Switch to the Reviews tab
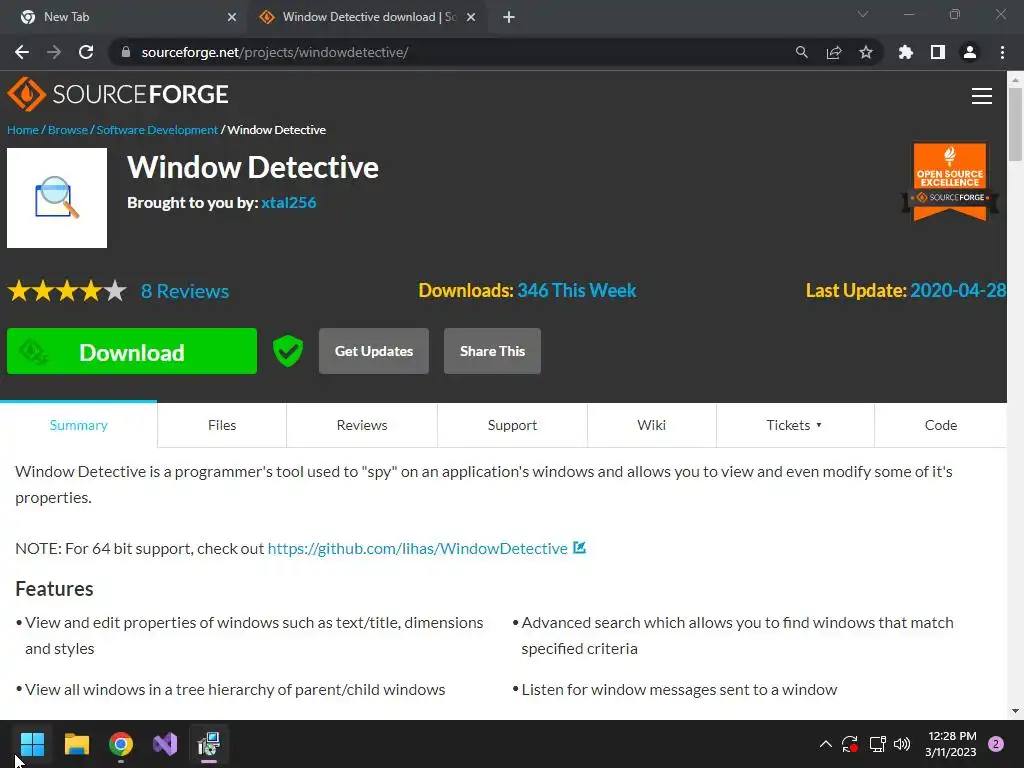The height and width of the screenshot is (768, 1024). (362, 425)
